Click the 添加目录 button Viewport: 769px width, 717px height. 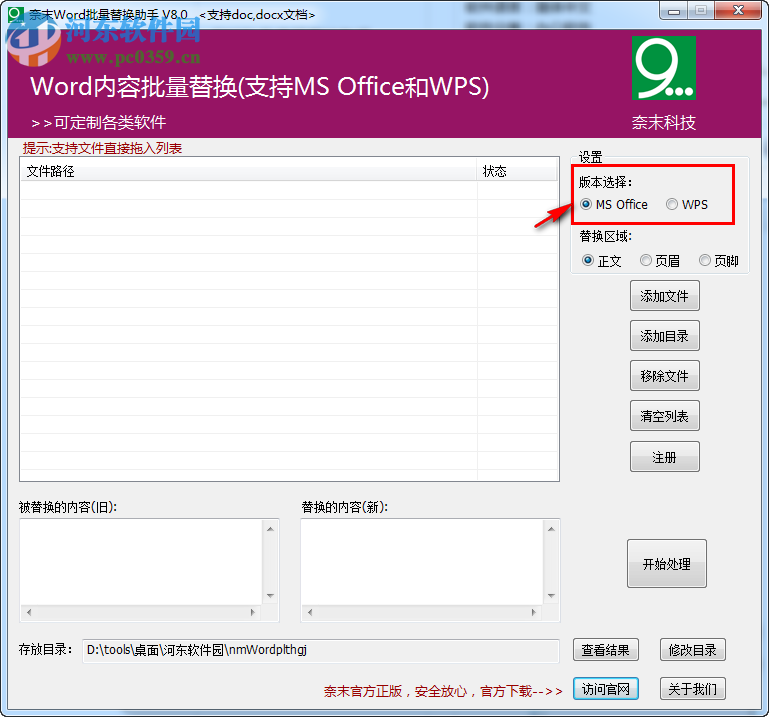(665, 336)
